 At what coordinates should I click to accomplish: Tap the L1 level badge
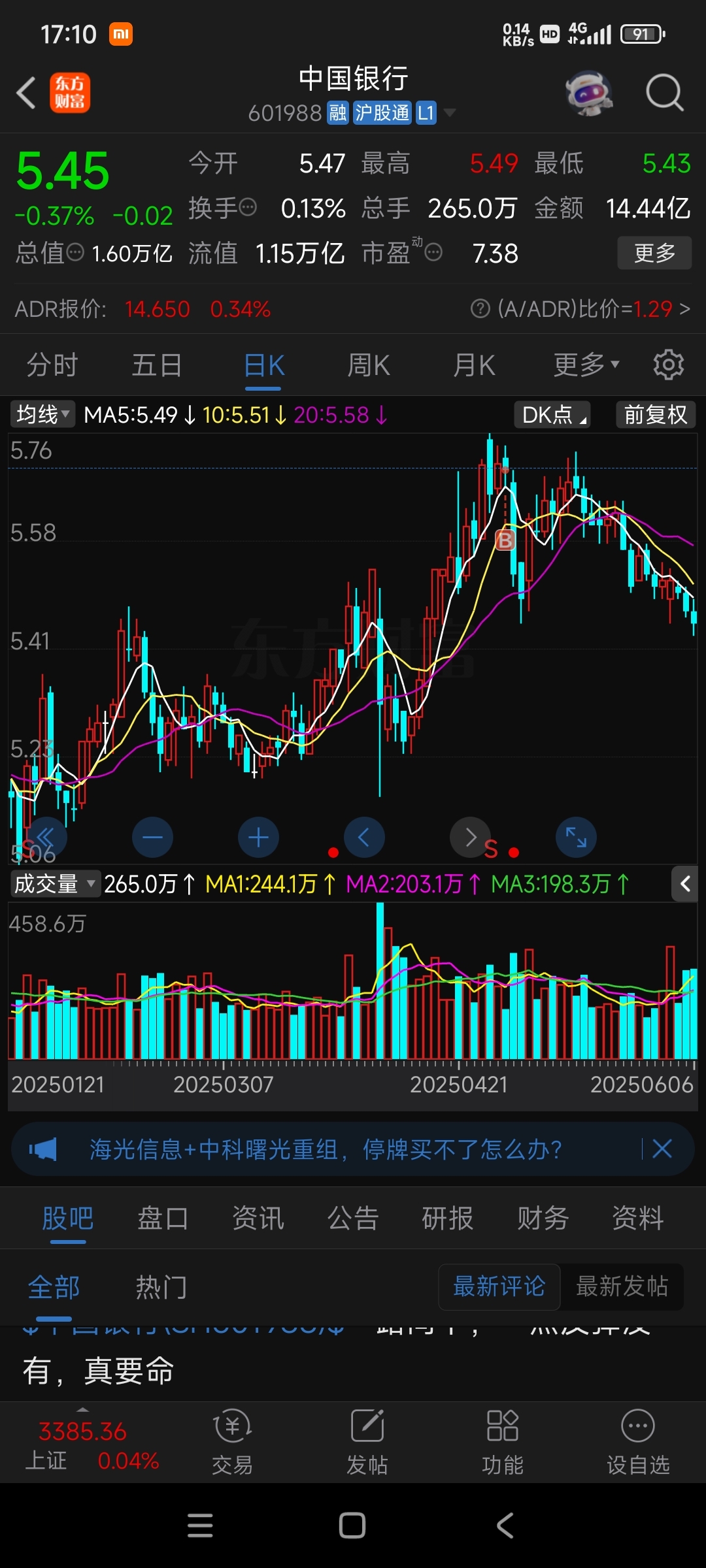426,113
